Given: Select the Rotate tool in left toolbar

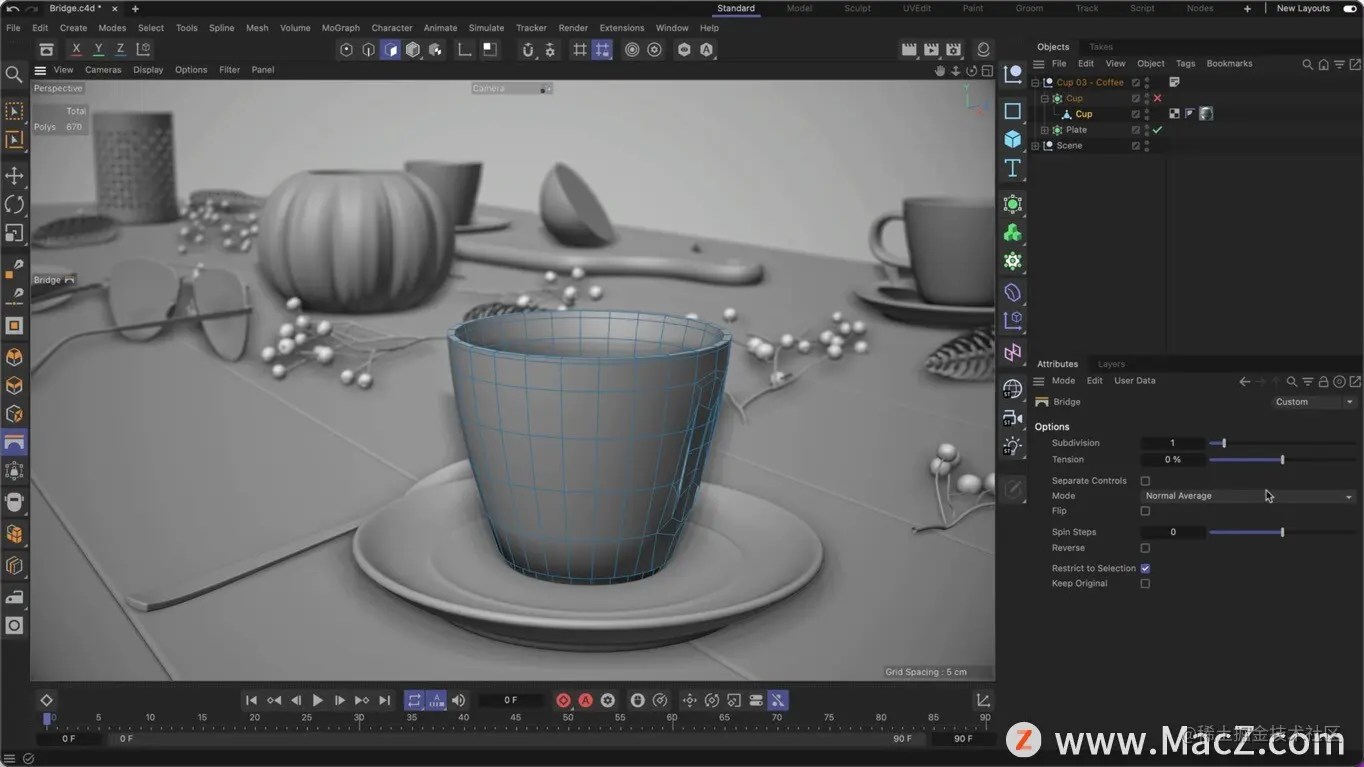Looking at the screenshot, I should 14,204.
